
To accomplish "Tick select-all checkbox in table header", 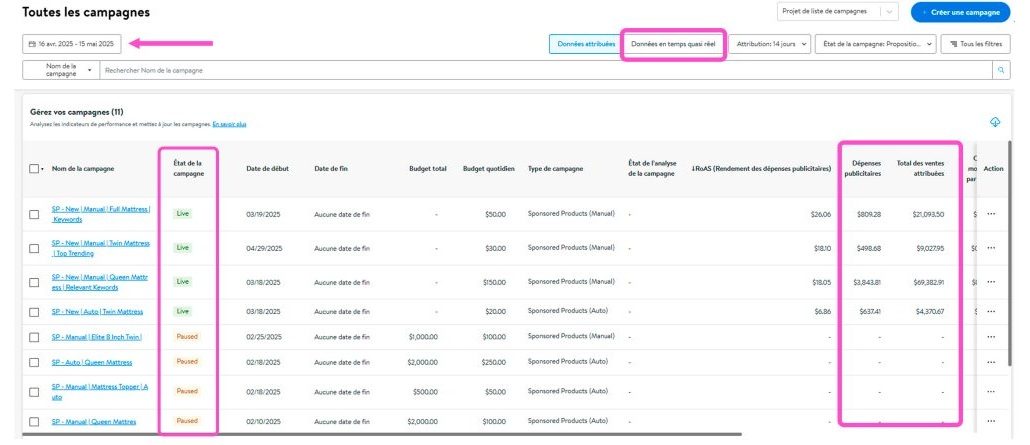I will pyautogui.click(x=34, y=169).
